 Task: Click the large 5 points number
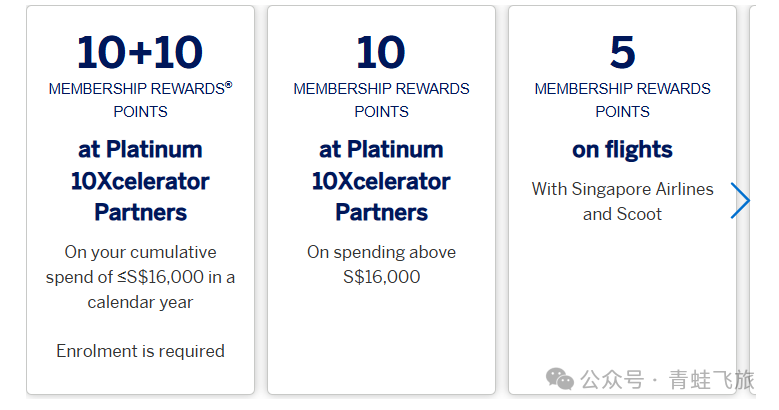623,52
